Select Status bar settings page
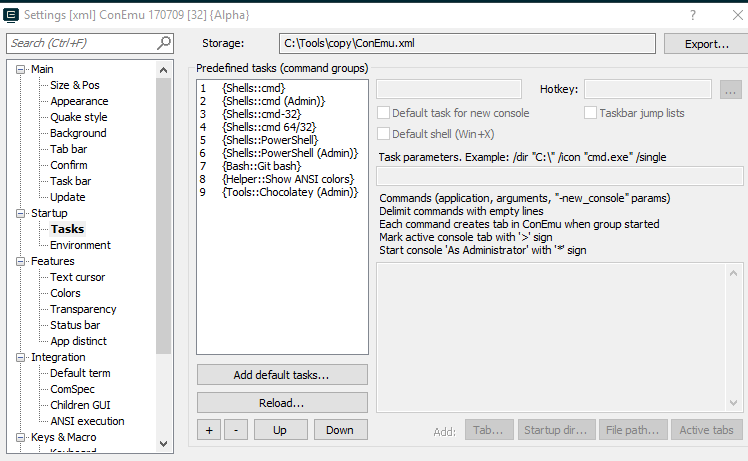Viewport: 748px width, 461px height. tap(75, 325)
